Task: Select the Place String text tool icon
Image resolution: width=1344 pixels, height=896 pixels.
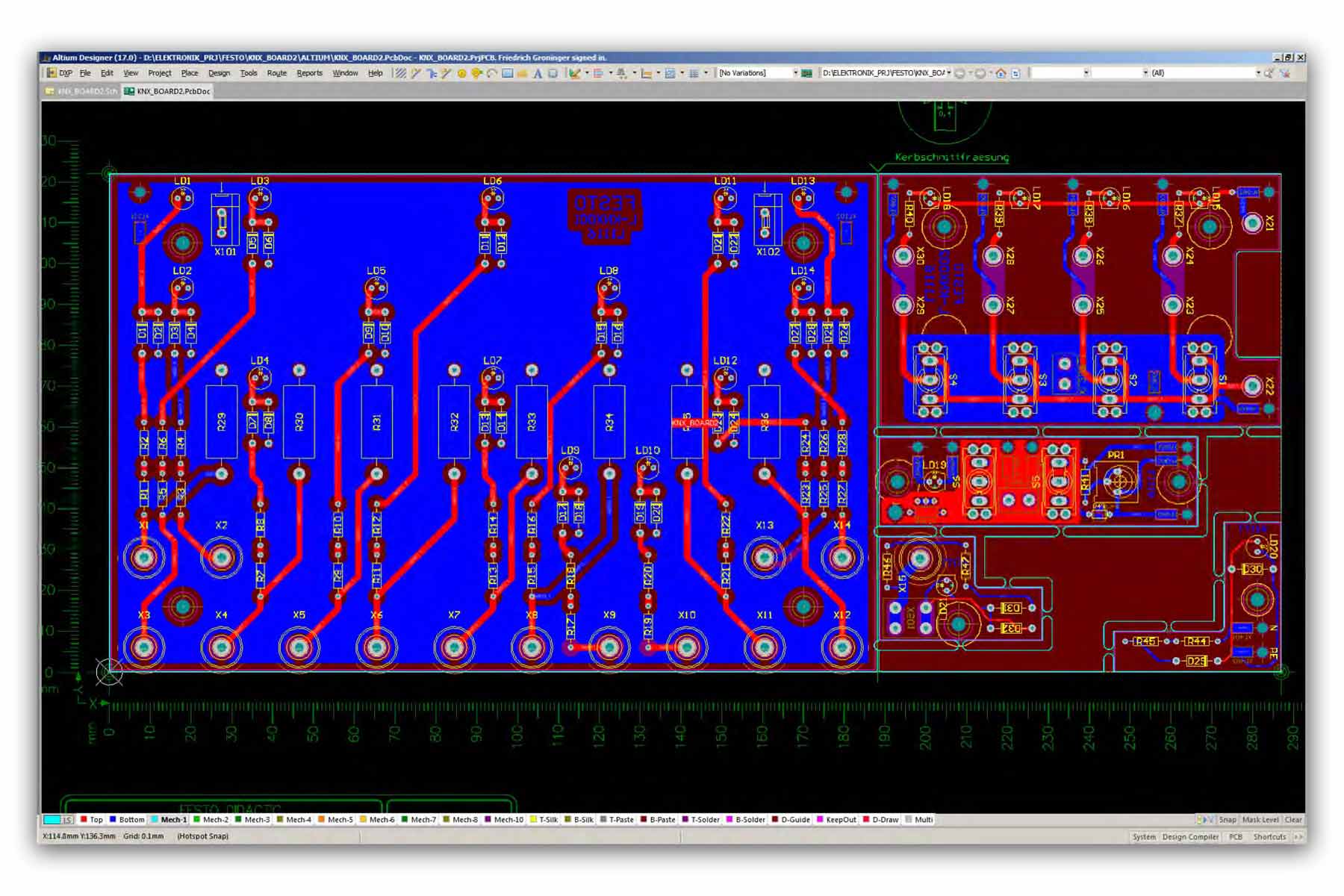Action: pos(538,73)
